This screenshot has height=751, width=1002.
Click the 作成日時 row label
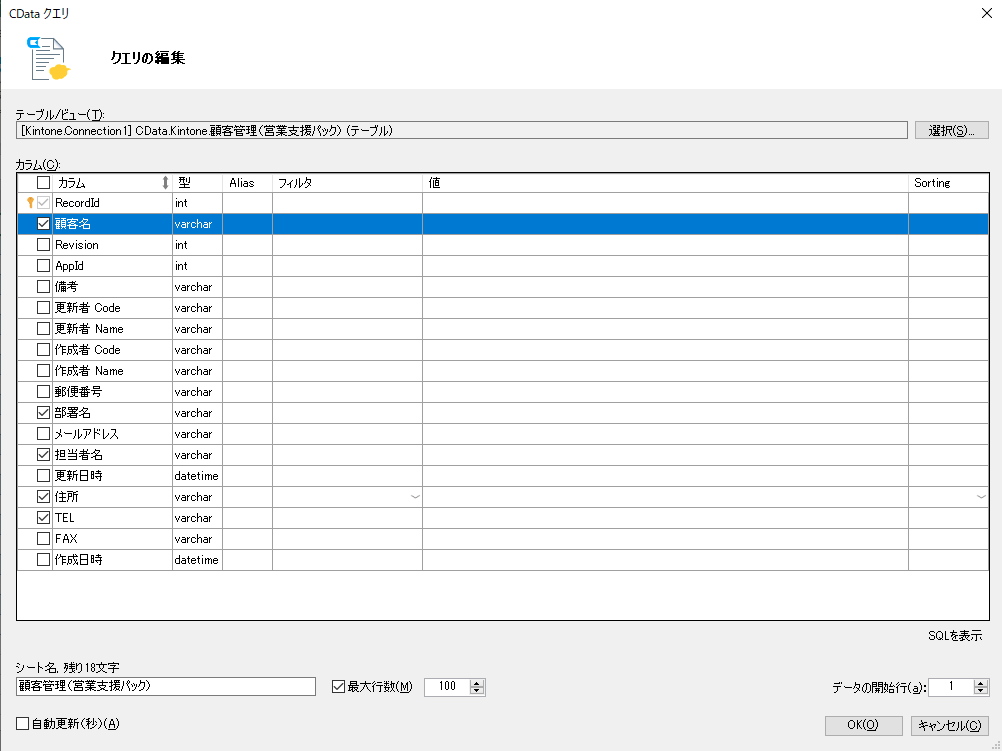tap(78, 560)
